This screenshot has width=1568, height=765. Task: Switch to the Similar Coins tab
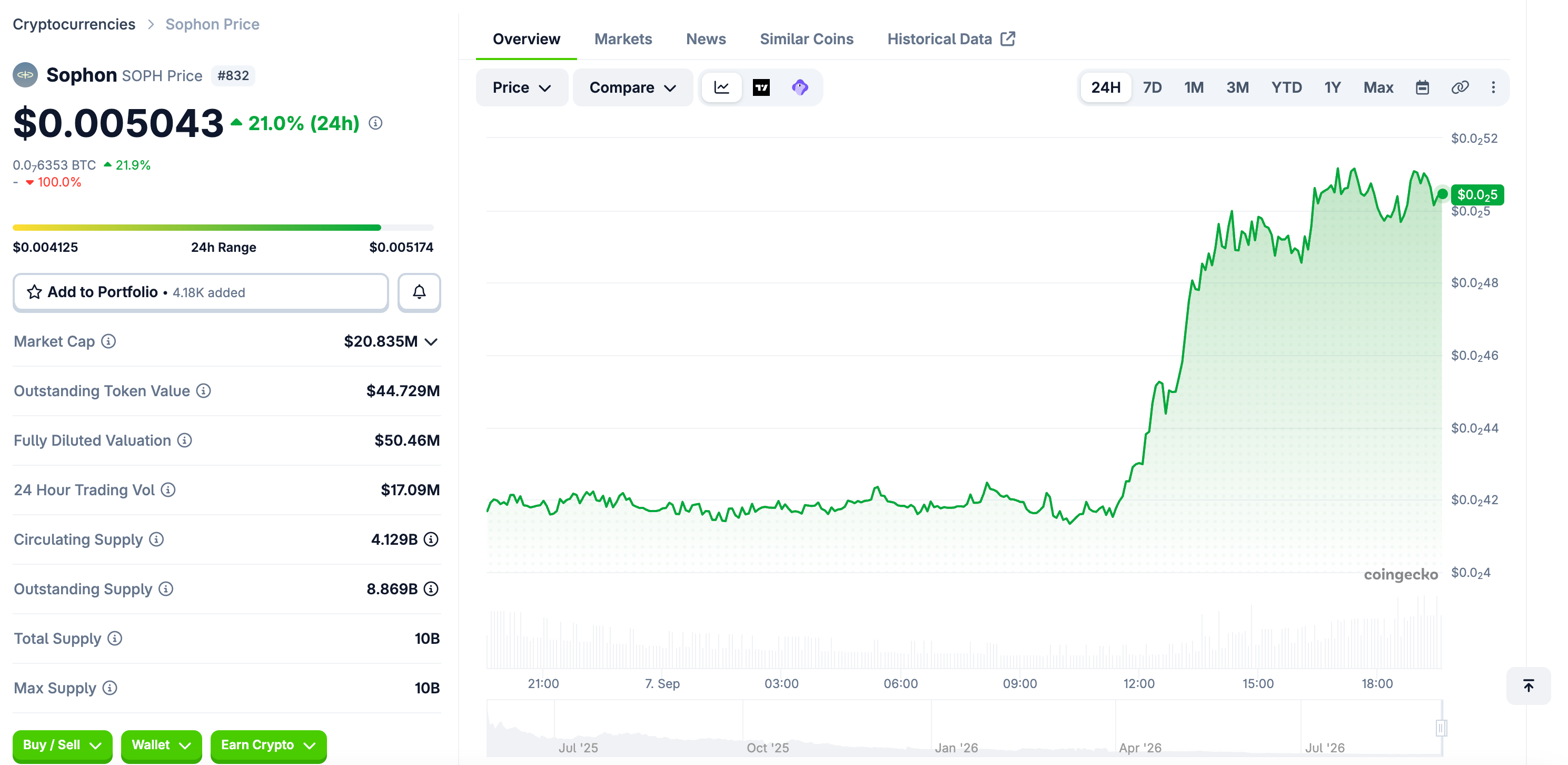pyautogui.click(x=806, y=39)
